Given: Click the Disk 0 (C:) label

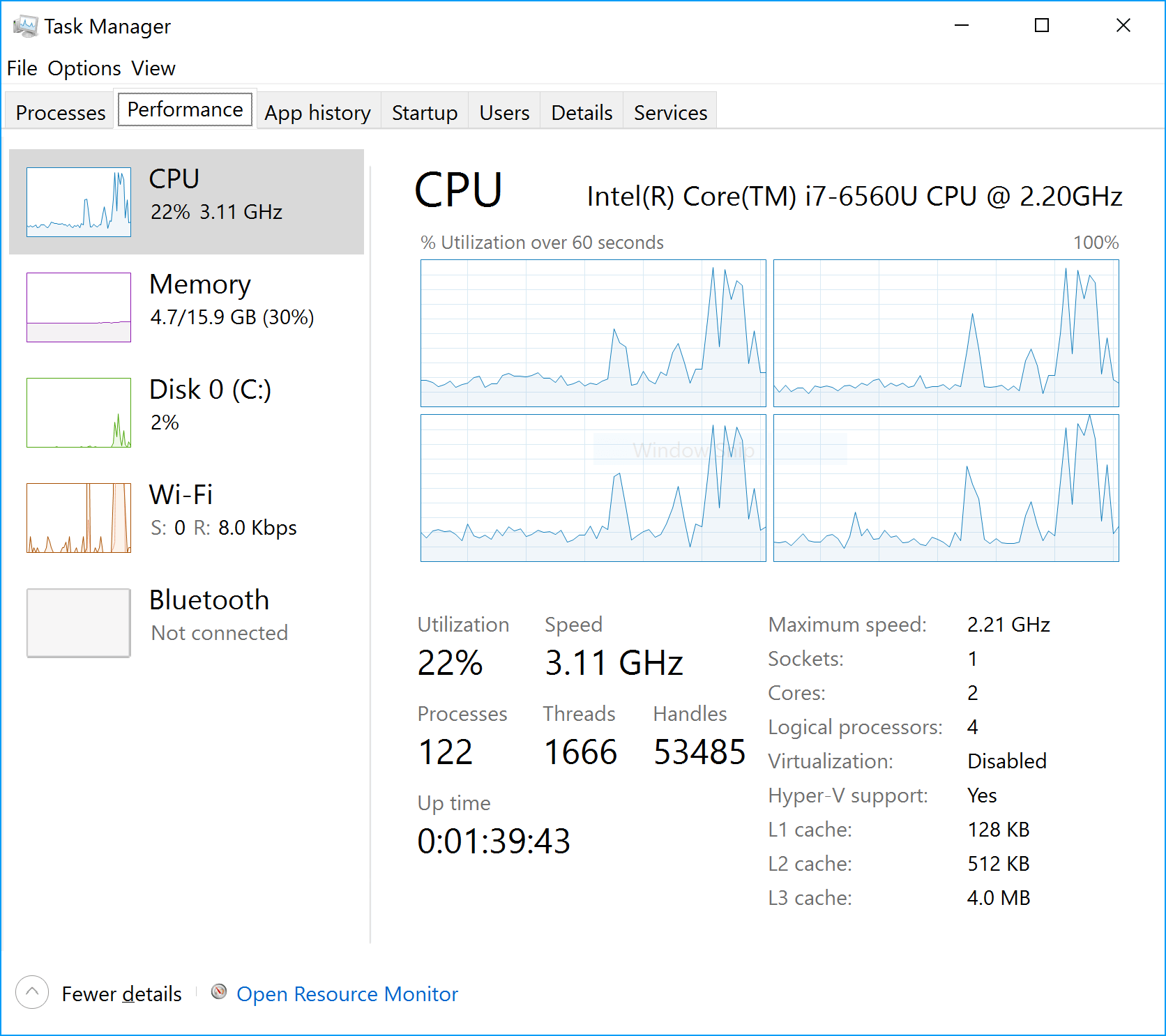Looking at the screenshot, I should click(x=210, y=390).
